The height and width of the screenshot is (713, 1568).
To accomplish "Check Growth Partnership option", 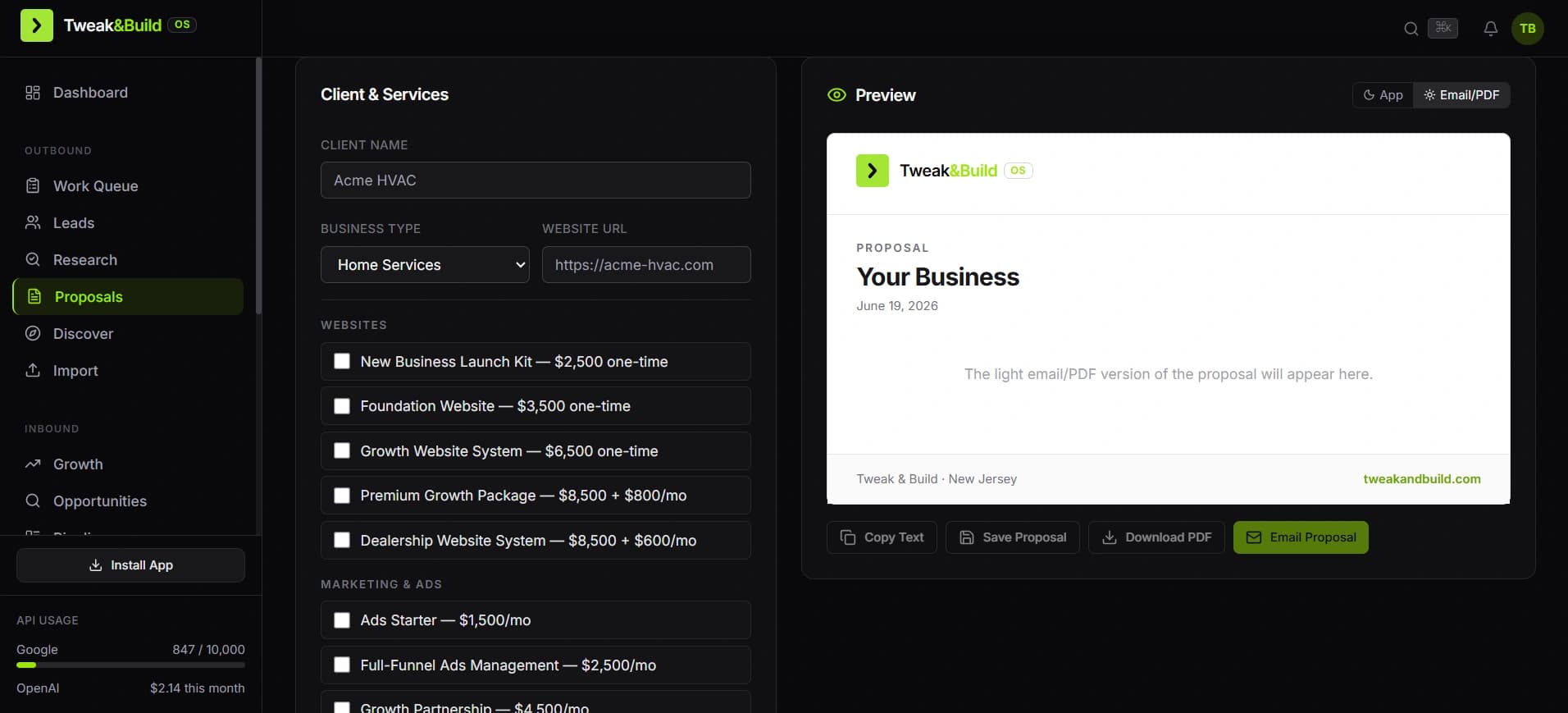I will (342, 707).
